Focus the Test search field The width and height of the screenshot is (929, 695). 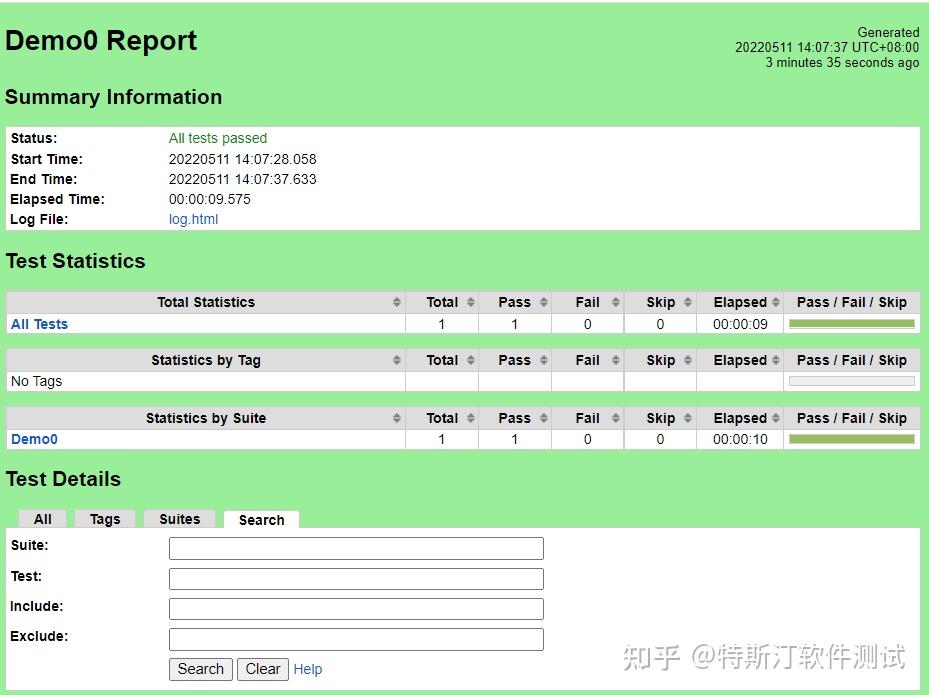356,579
